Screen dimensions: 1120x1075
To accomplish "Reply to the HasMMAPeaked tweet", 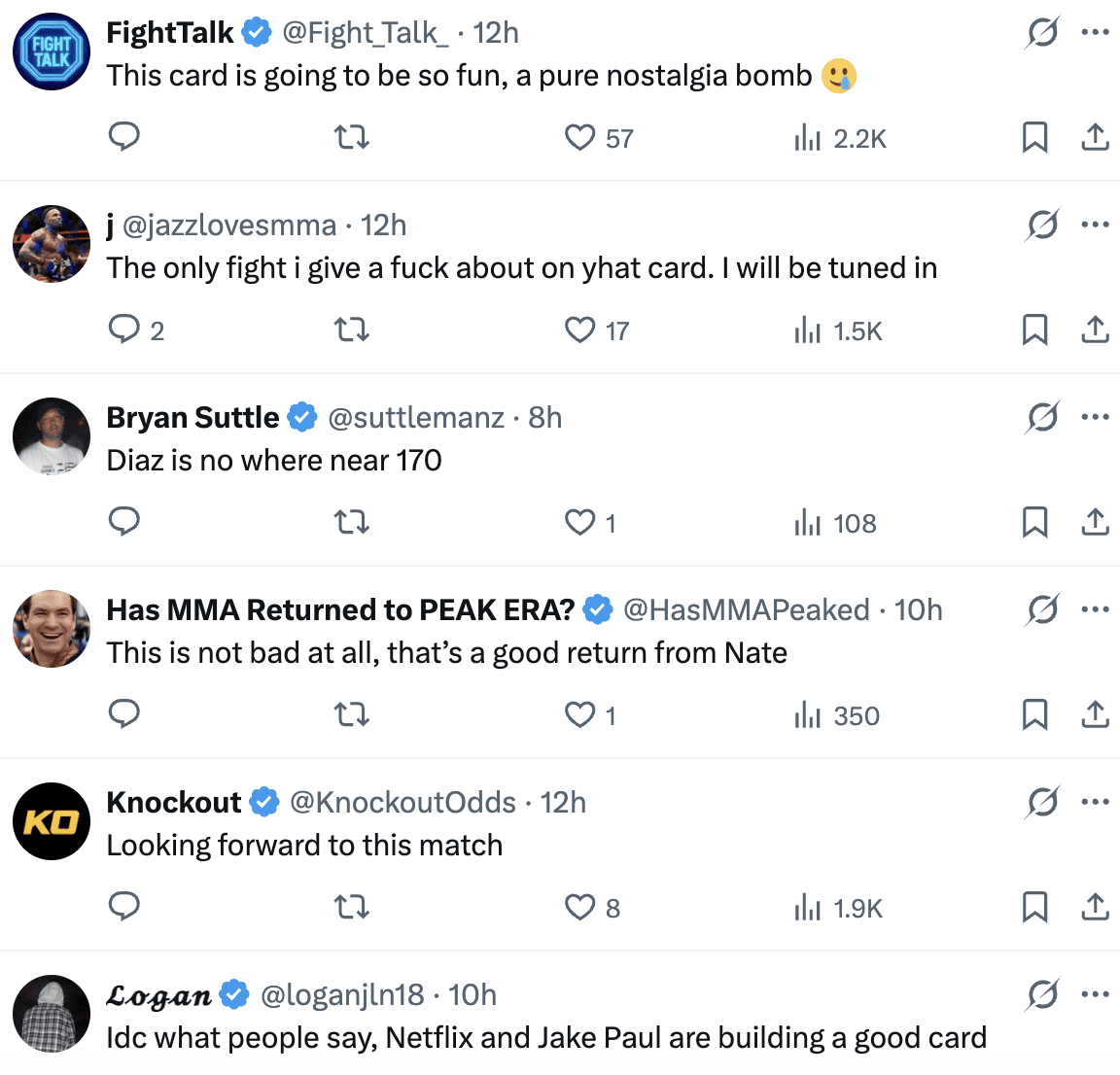I will pyautogui.click(x=123, y=715).
